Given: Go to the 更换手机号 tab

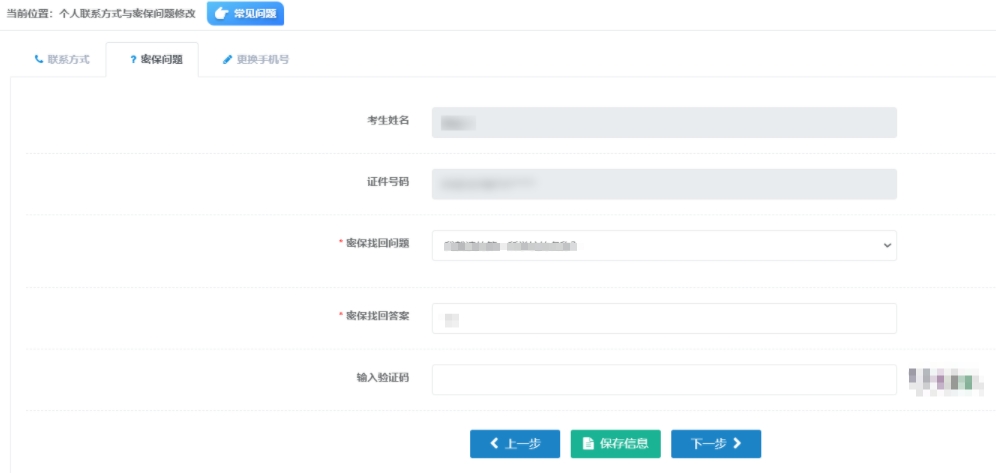Looking at the screenshot, I should point(256,60).
